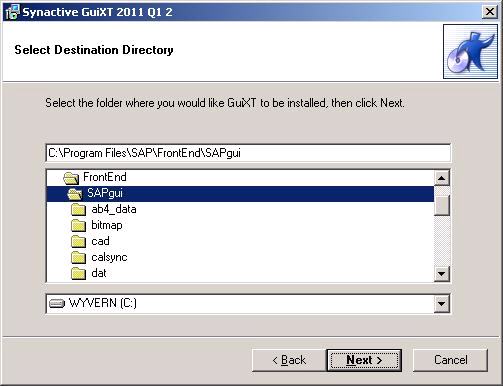This screenshot has height=386, width=503.
Task: Click the Next button
Action: point(364,360)
